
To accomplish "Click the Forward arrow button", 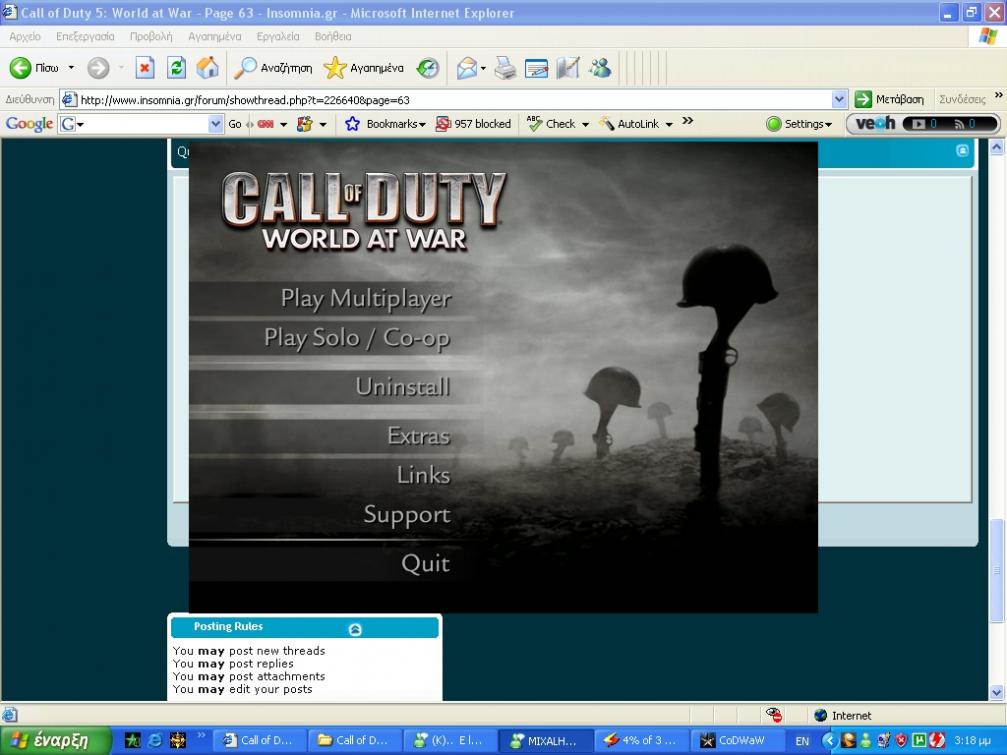I will pyautogui.click(x=98, y=67).
